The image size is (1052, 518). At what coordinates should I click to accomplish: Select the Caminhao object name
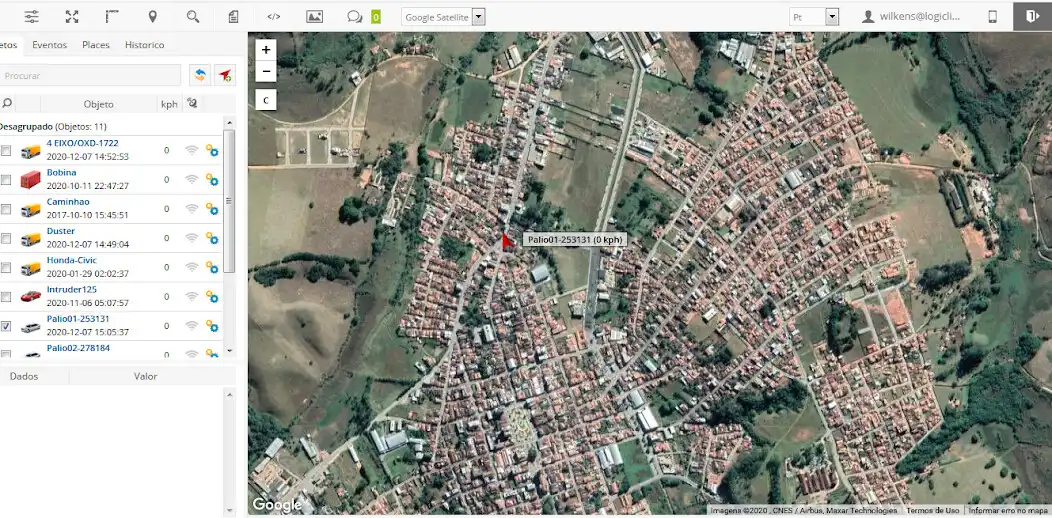coord(68,202)
